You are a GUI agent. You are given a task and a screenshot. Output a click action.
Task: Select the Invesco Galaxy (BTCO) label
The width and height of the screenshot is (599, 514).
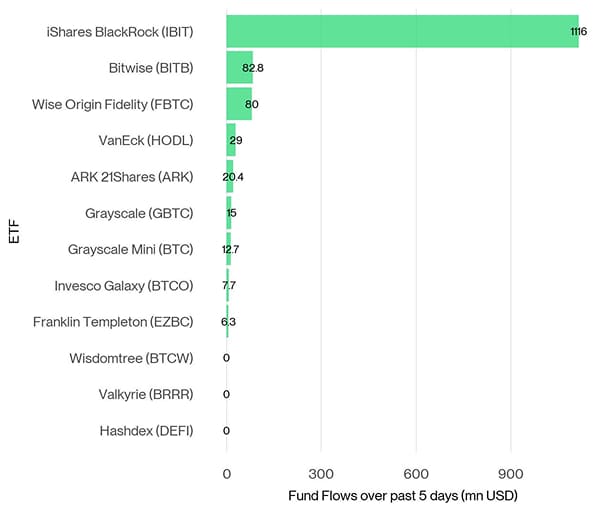124,286
